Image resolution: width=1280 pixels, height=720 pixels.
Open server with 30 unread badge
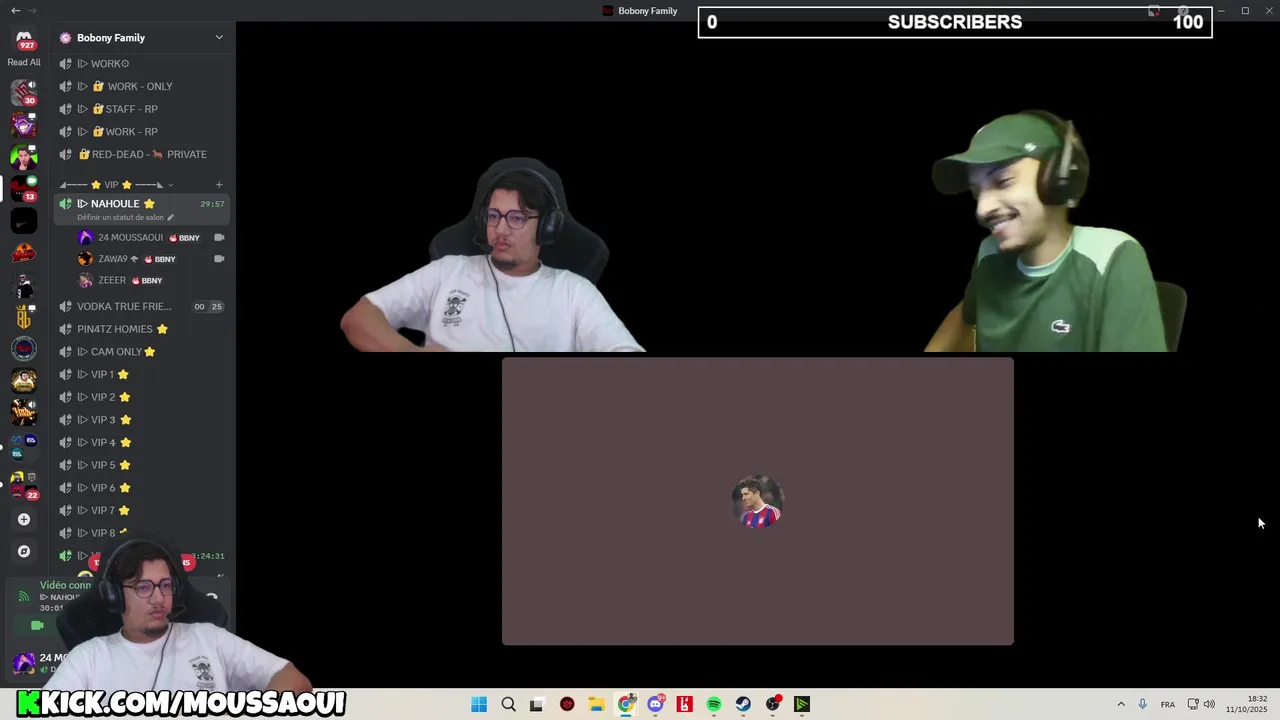coord(24,92)
